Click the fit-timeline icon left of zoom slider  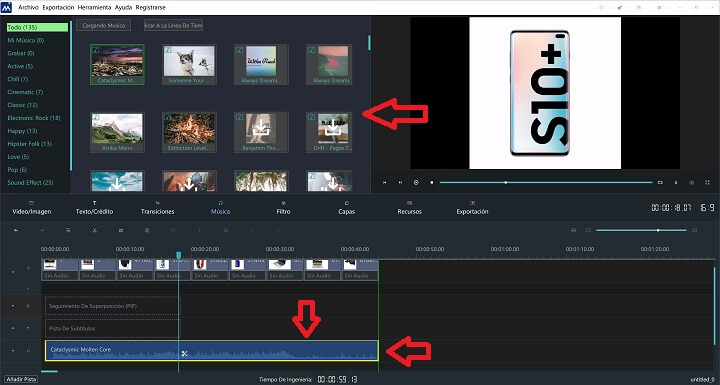pyautogui.click(x=573, y=230)
